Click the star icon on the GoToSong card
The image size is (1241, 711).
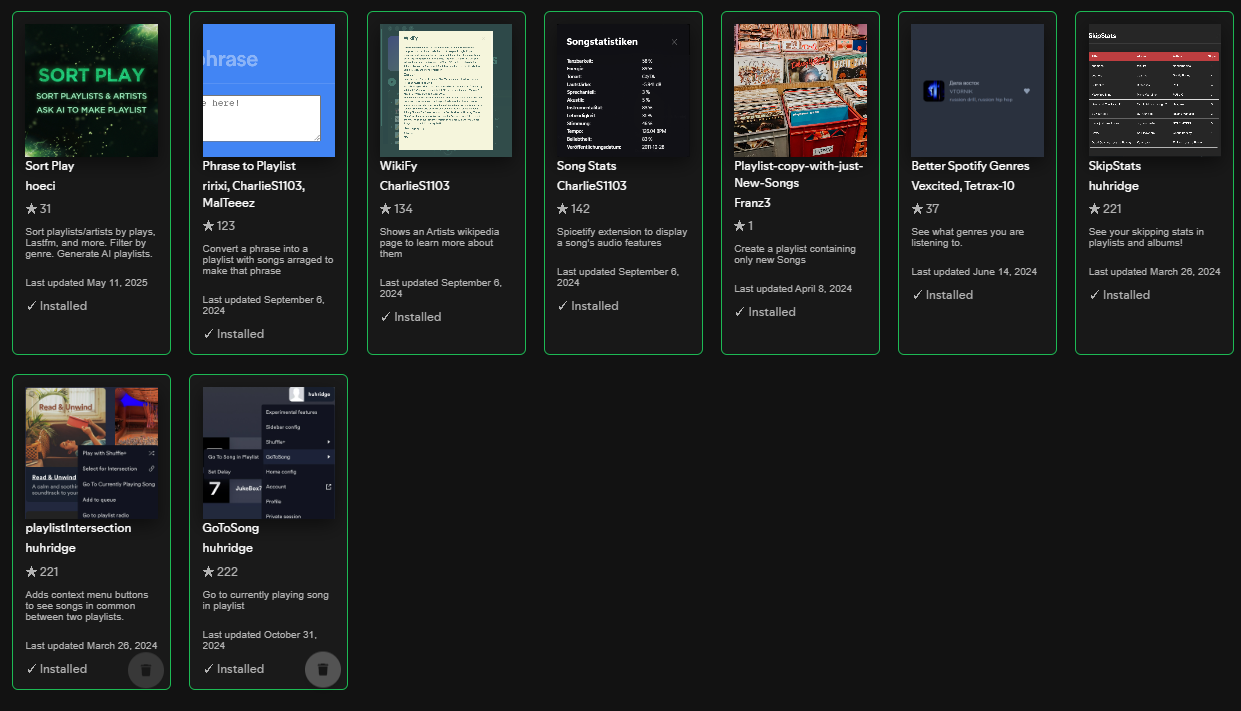pyautogui.click(x=208, y=572)
